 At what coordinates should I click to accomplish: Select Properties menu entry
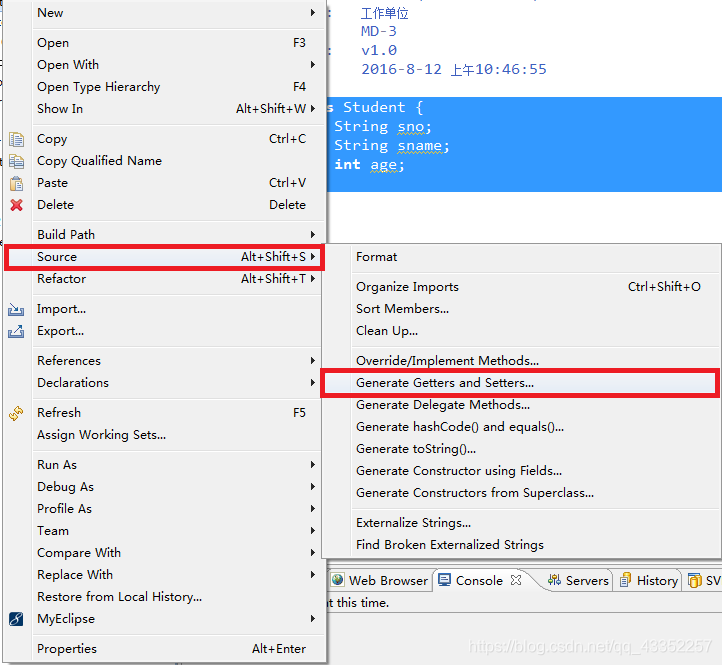(164, 649)
